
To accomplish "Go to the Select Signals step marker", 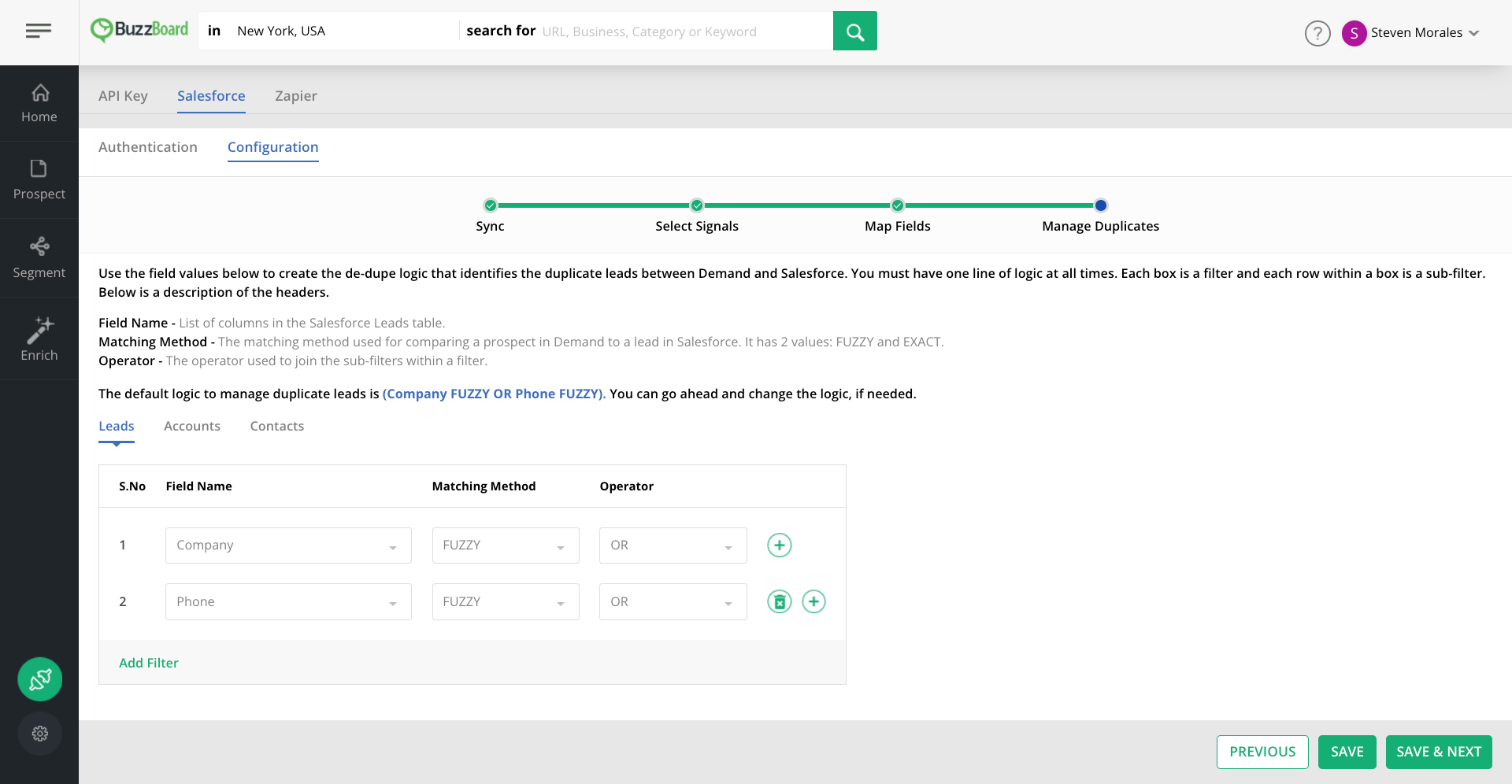I will [x=697, y=205].
